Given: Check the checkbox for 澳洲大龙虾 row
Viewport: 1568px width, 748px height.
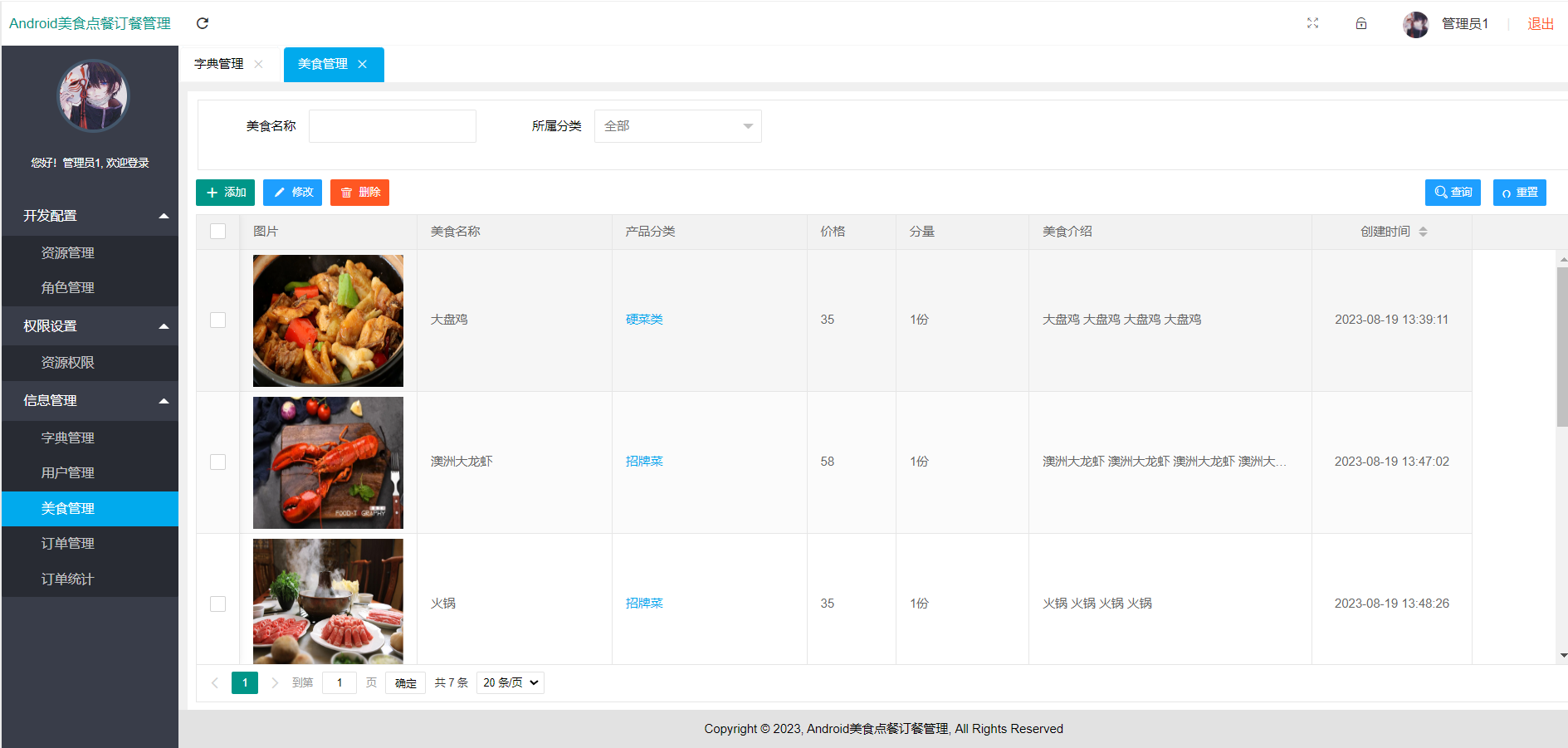Looking at the screenshot, I should [x=218, y=462].
